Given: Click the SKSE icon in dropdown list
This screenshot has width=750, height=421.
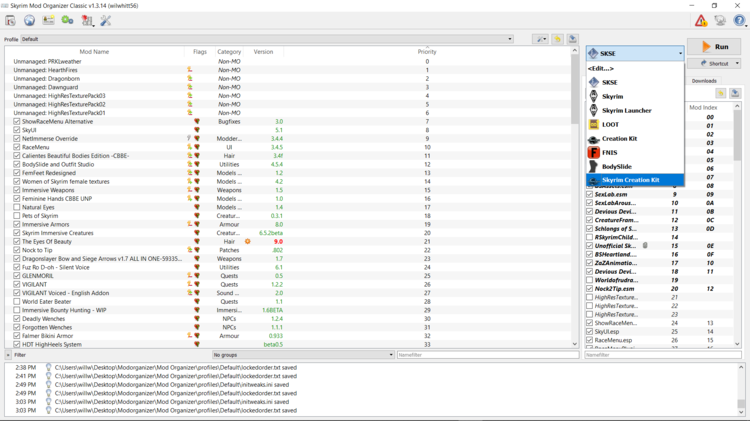Looking at the screenshot, I should point(594,82).
